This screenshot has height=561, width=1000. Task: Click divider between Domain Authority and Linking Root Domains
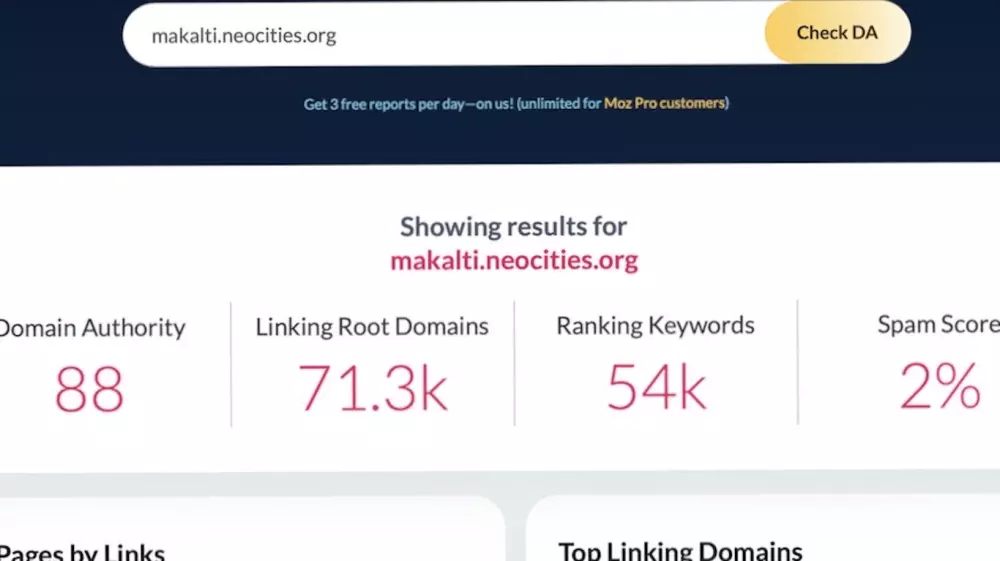click(x=231, y=364)
